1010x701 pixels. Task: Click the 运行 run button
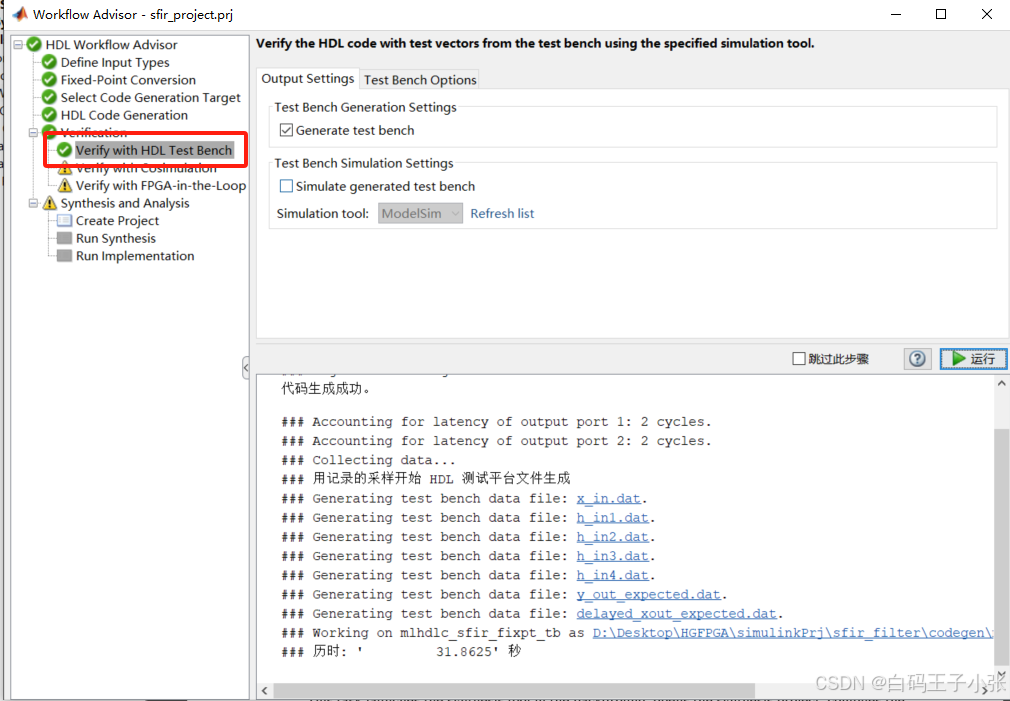(x=973, y=359)
